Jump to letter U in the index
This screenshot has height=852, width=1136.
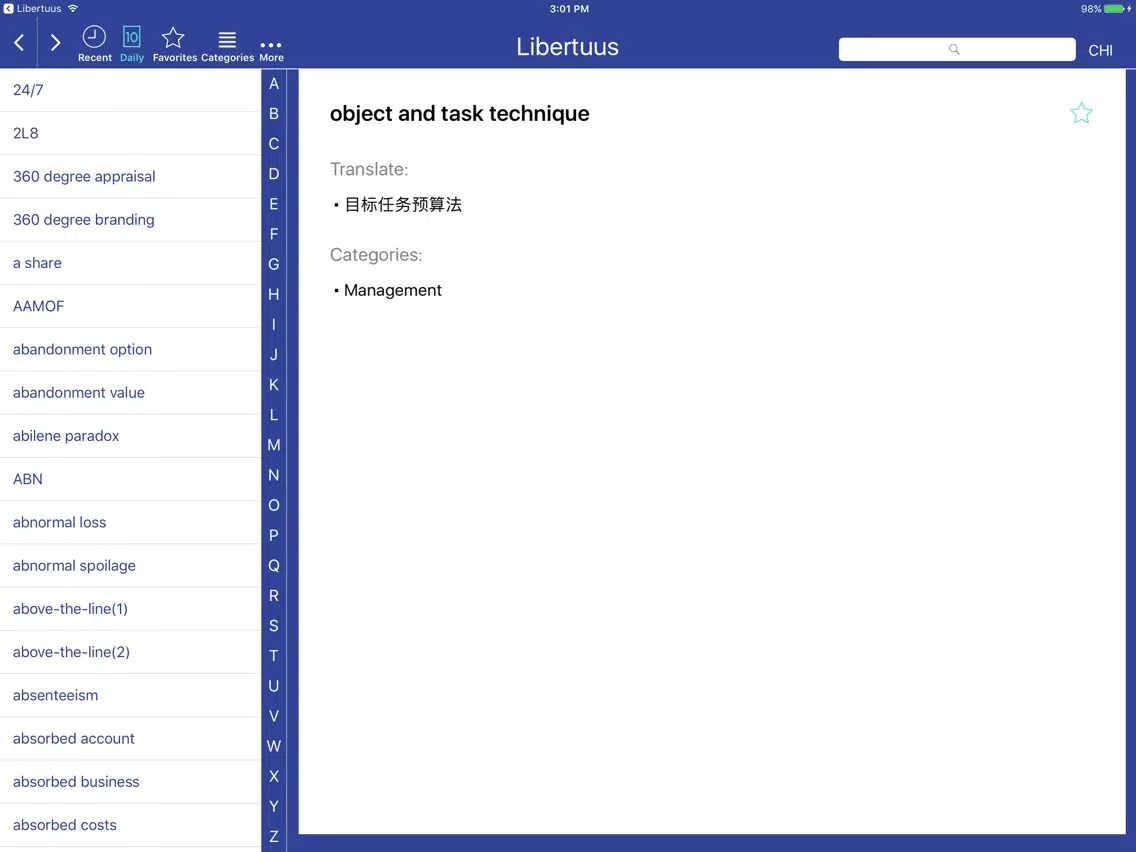tap(274, 686)
